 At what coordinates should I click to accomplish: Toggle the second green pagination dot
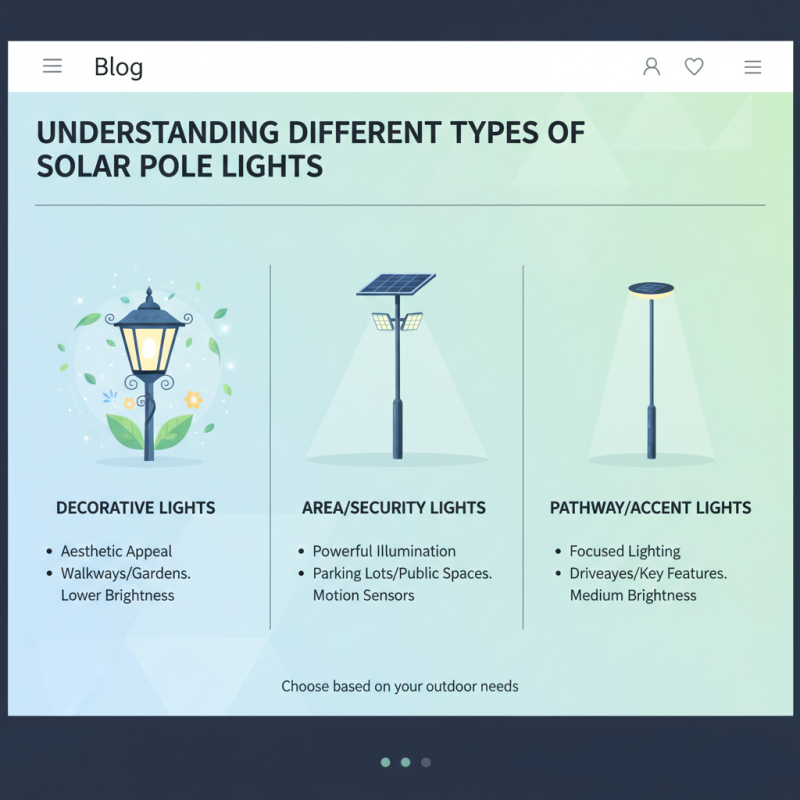pyautogui.click(x=405, y=762)
